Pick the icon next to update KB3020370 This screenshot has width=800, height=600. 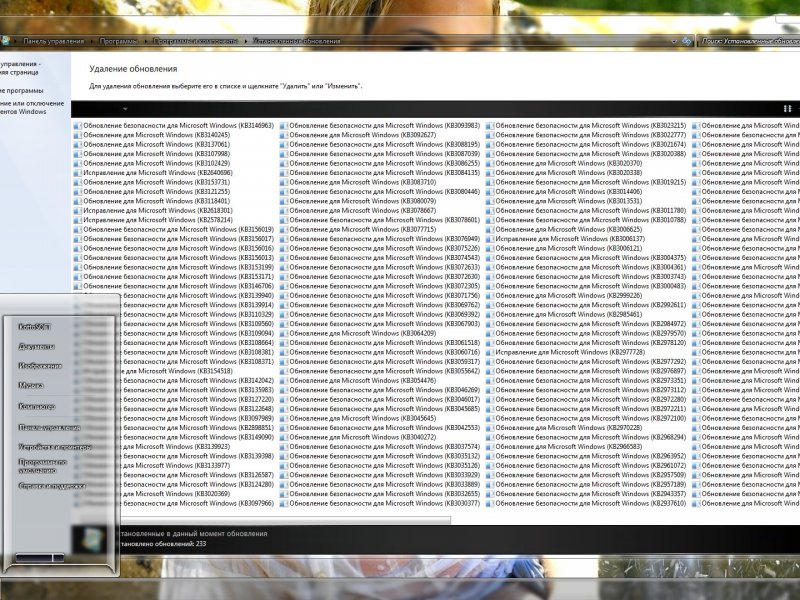pos(490,163)
